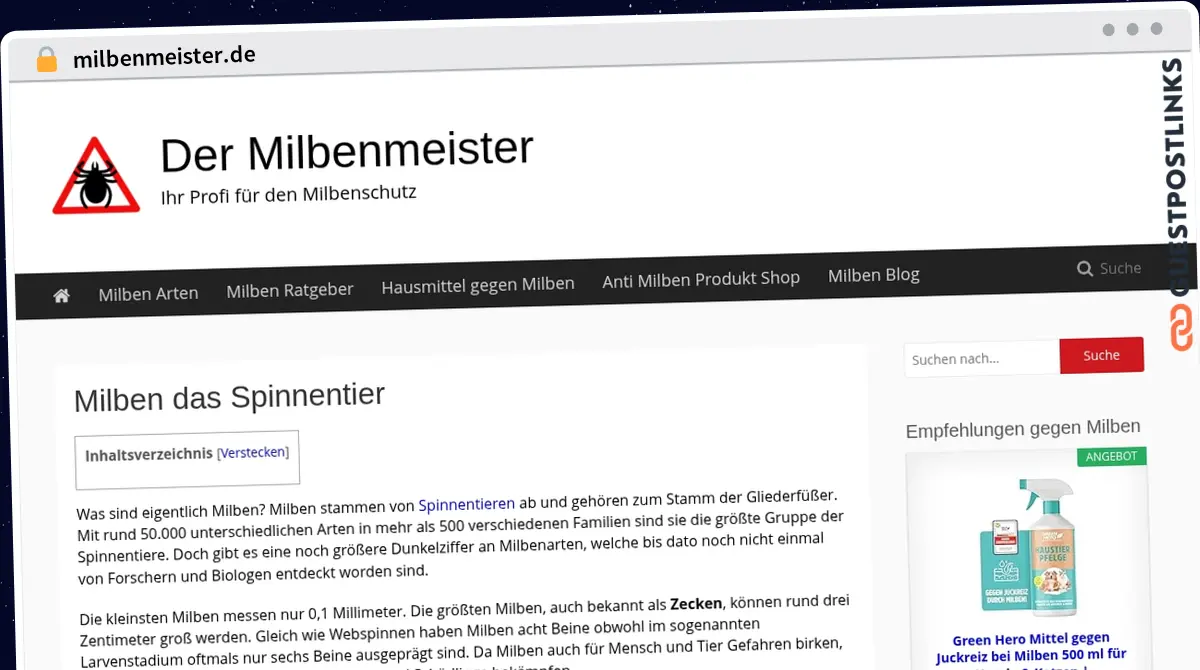The width and height of the screenshot is (1200, 670).
Task: Click the padlock icon in the address bar
Action: click(x=46, y=59)
